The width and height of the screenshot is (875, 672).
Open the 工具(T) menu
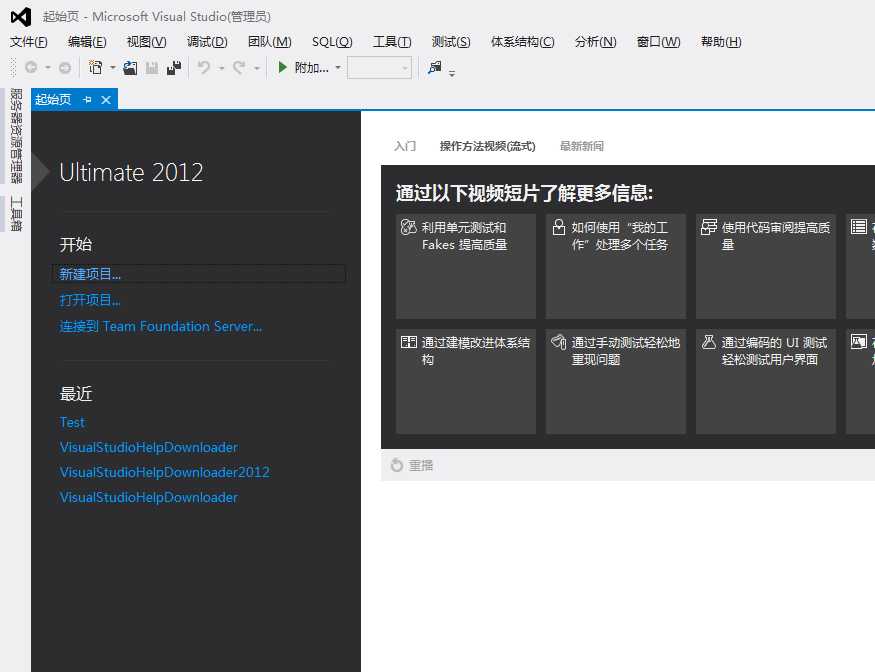click(392, 42)
